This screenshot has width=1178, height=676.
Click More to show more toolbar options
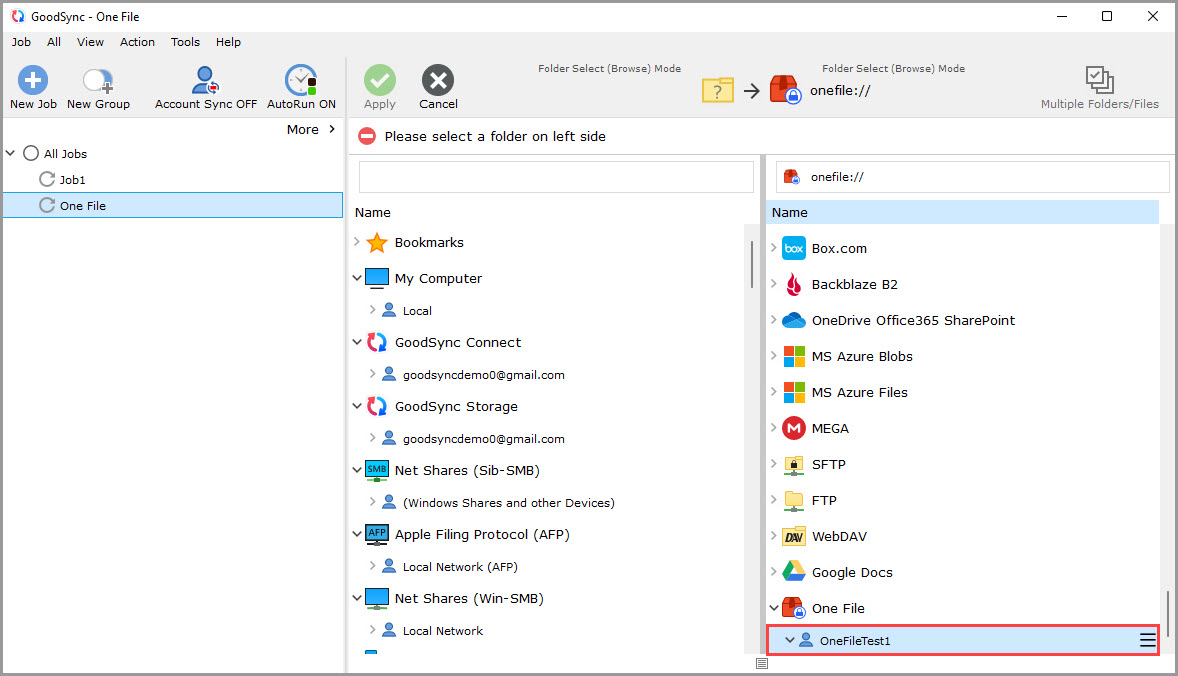click(311, 129)
